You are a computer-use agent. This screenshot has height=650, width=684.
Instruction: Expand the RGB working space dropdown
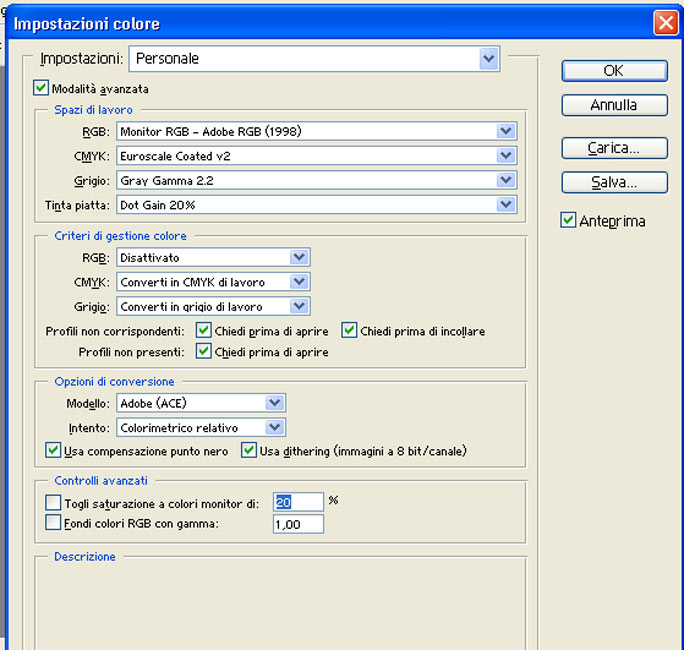[x=506, y=131]
